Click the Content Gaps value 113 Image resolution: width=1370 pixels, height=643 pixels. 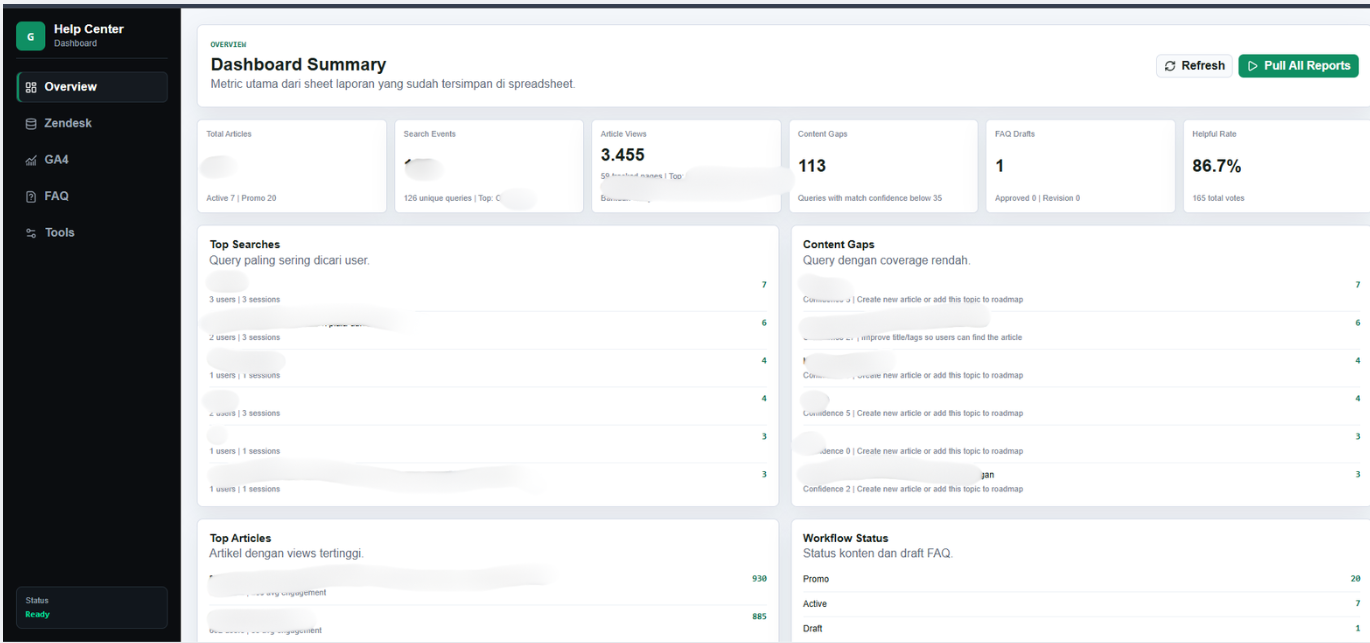click(x=812, y=166)
